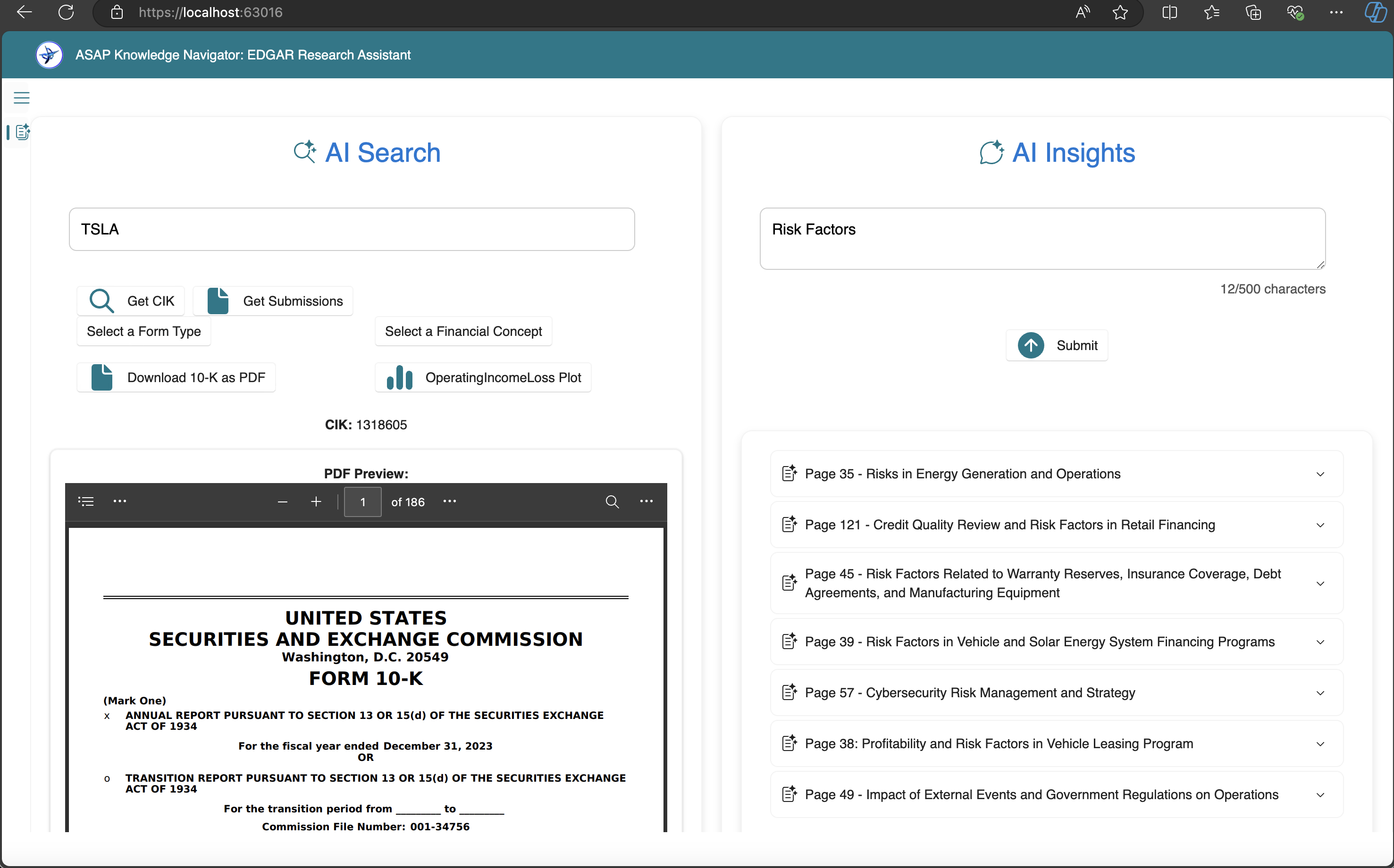Toggle the PDF table of contents icon
The image size is (1394, 868).
tap(85, 502)
